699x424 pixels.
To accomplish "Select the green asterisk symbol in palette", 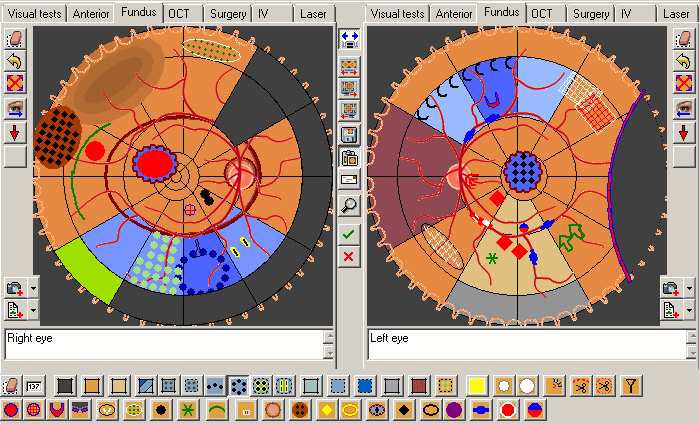I will pyautogui.click(x=186, y=410).
